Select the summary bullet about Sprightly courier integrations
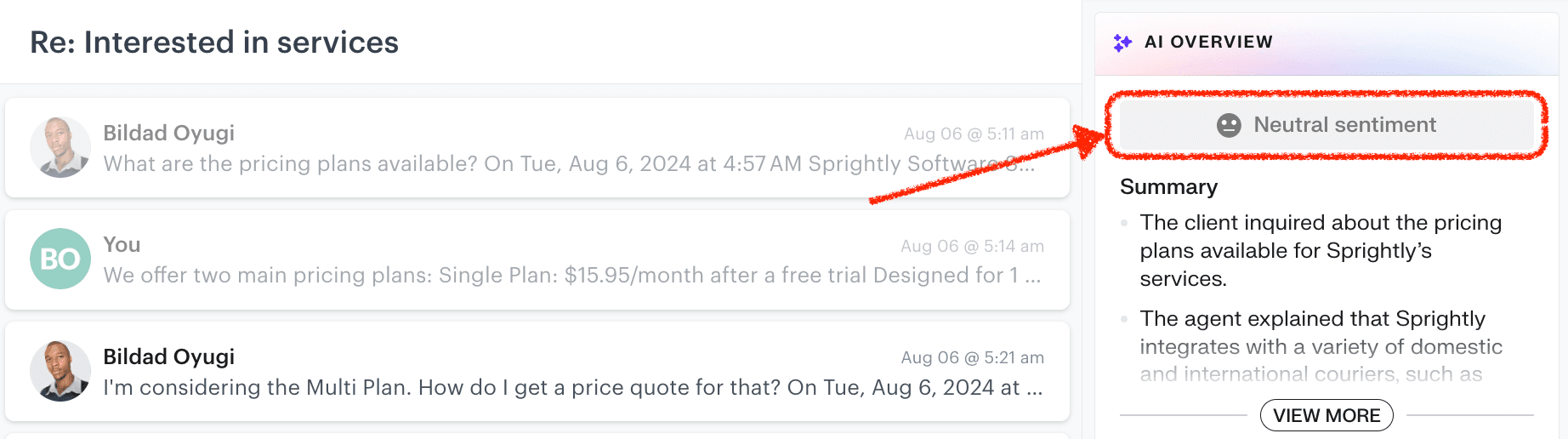This screenshot has width=1568, height=439. (1320, 345)
